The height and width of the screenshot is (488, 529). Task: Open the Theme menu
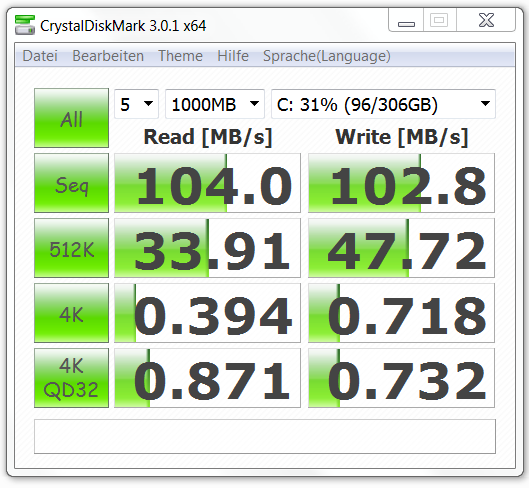[x=180, y=56]
